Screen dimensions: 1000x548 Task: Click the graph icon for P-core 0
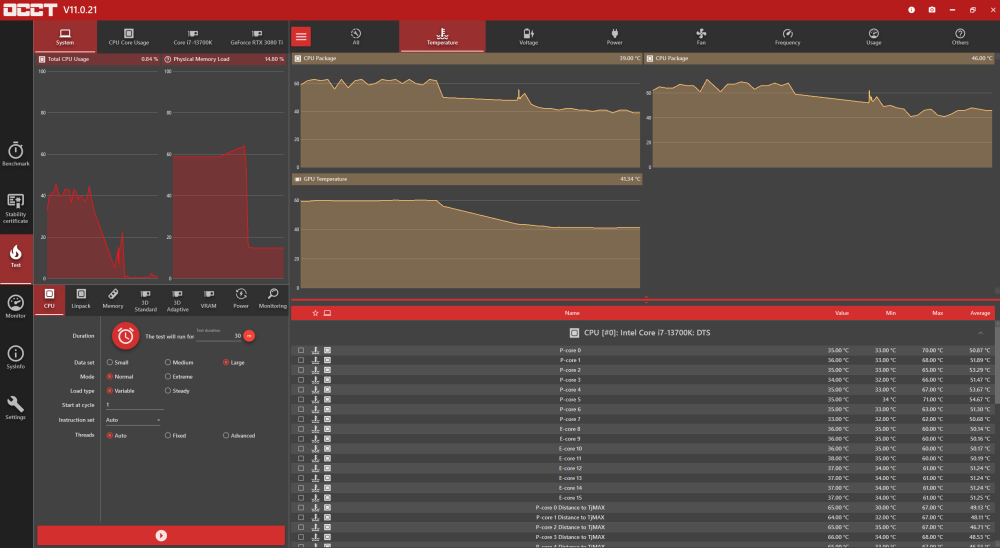click(315, 350)
